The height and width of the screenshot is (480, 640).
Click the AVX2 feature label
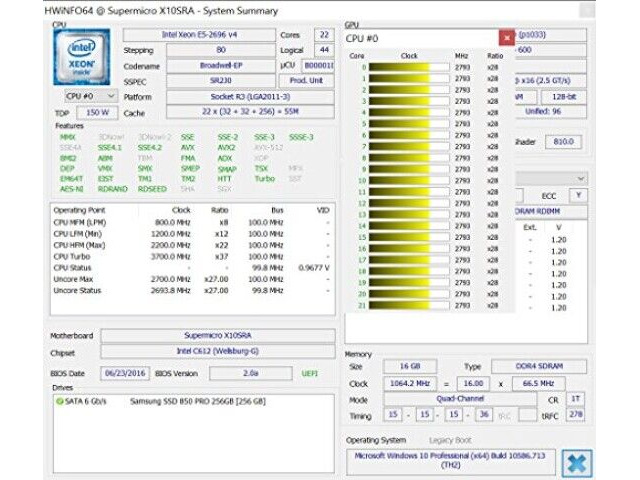[x=226, y=147]
